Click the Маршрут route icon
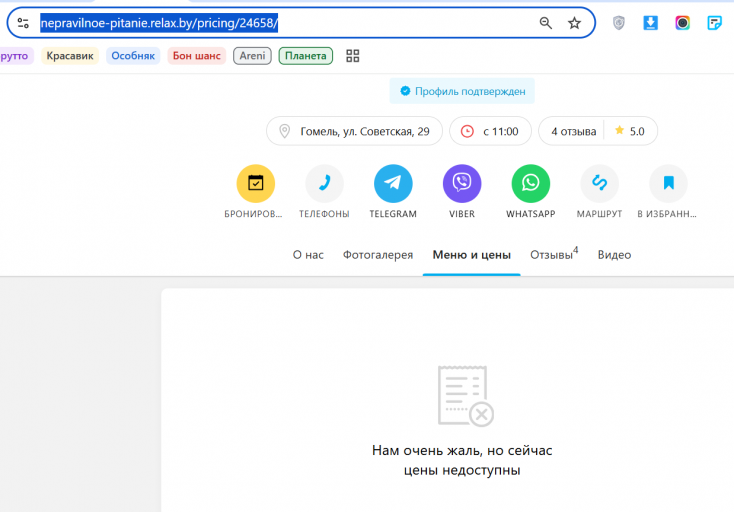Screen dimensions: 734x512 tap(600, 183)
